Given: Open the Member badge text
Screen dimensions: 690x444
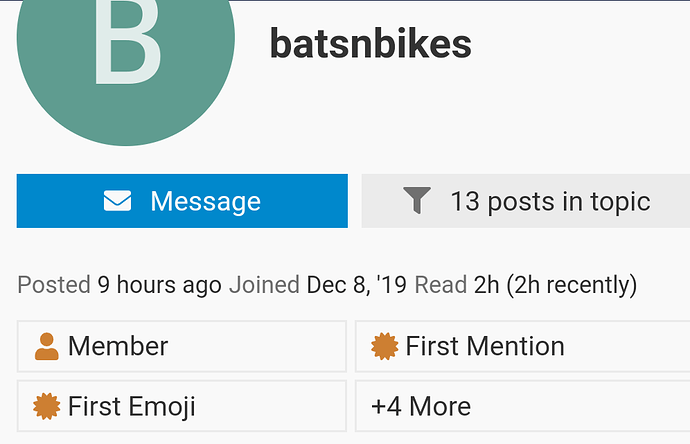Looking at the screenshot, I should (x=118, y=347).
